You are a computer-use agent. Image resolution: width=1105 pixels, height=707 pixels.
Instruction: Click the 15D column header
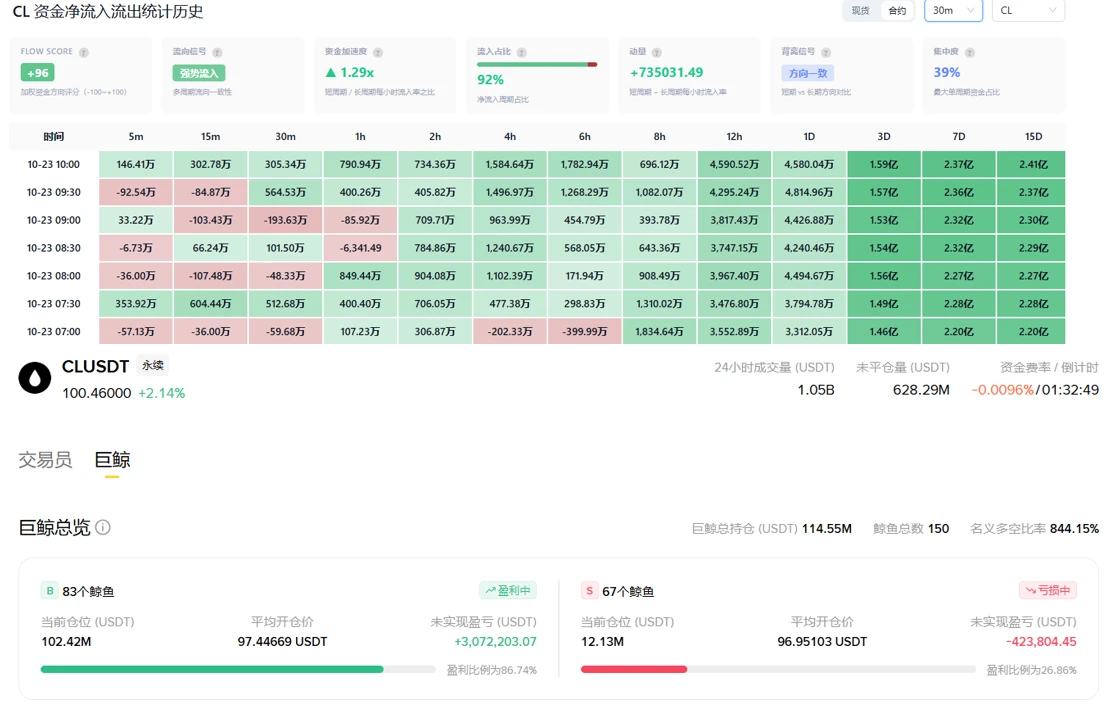(1033, 136)
